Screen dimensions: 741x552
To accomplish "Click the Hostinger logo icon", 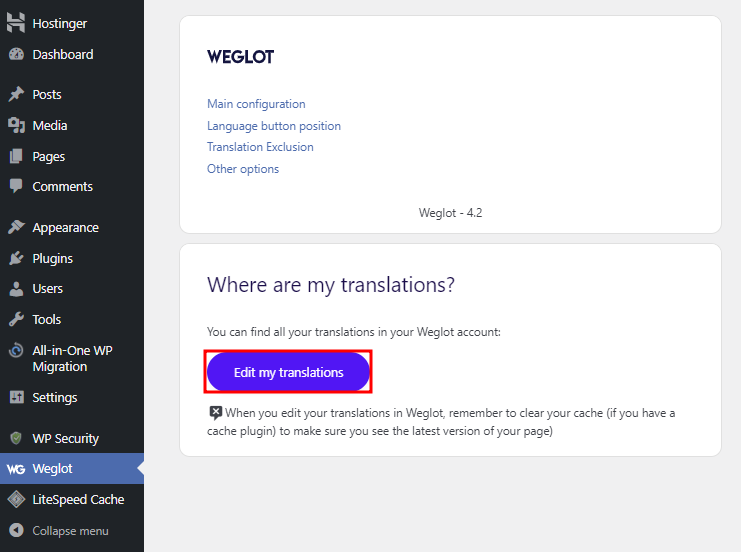I will click(16, 24).
